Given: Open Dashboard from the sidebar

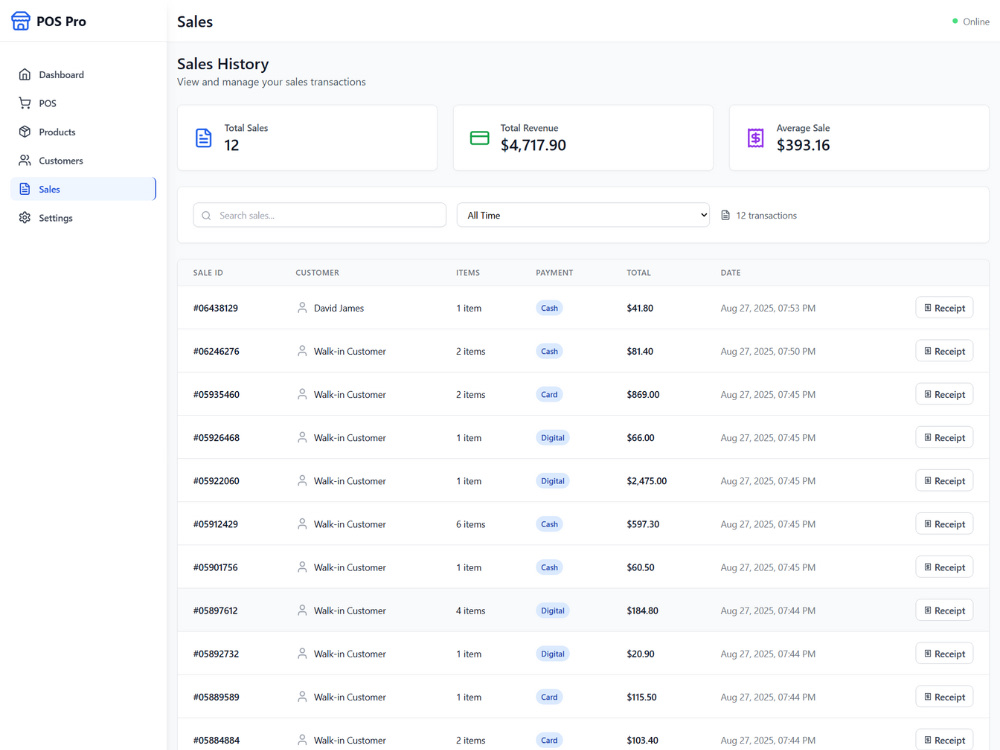Looking at the screenshot, I should pos(83,75).
